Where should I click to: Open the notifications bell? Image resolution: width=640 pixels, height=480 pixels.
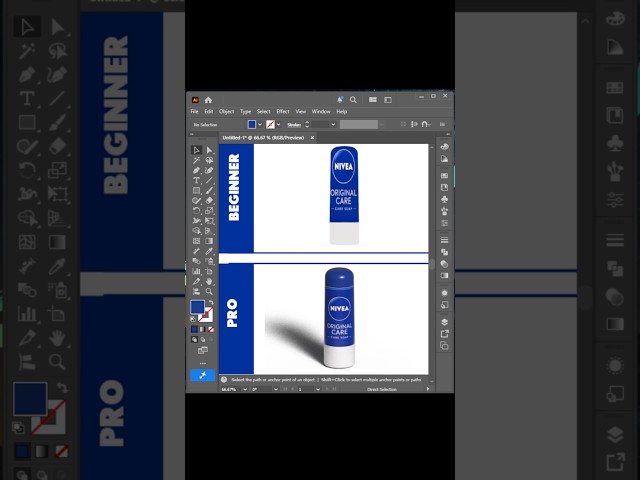pos(340,100)
